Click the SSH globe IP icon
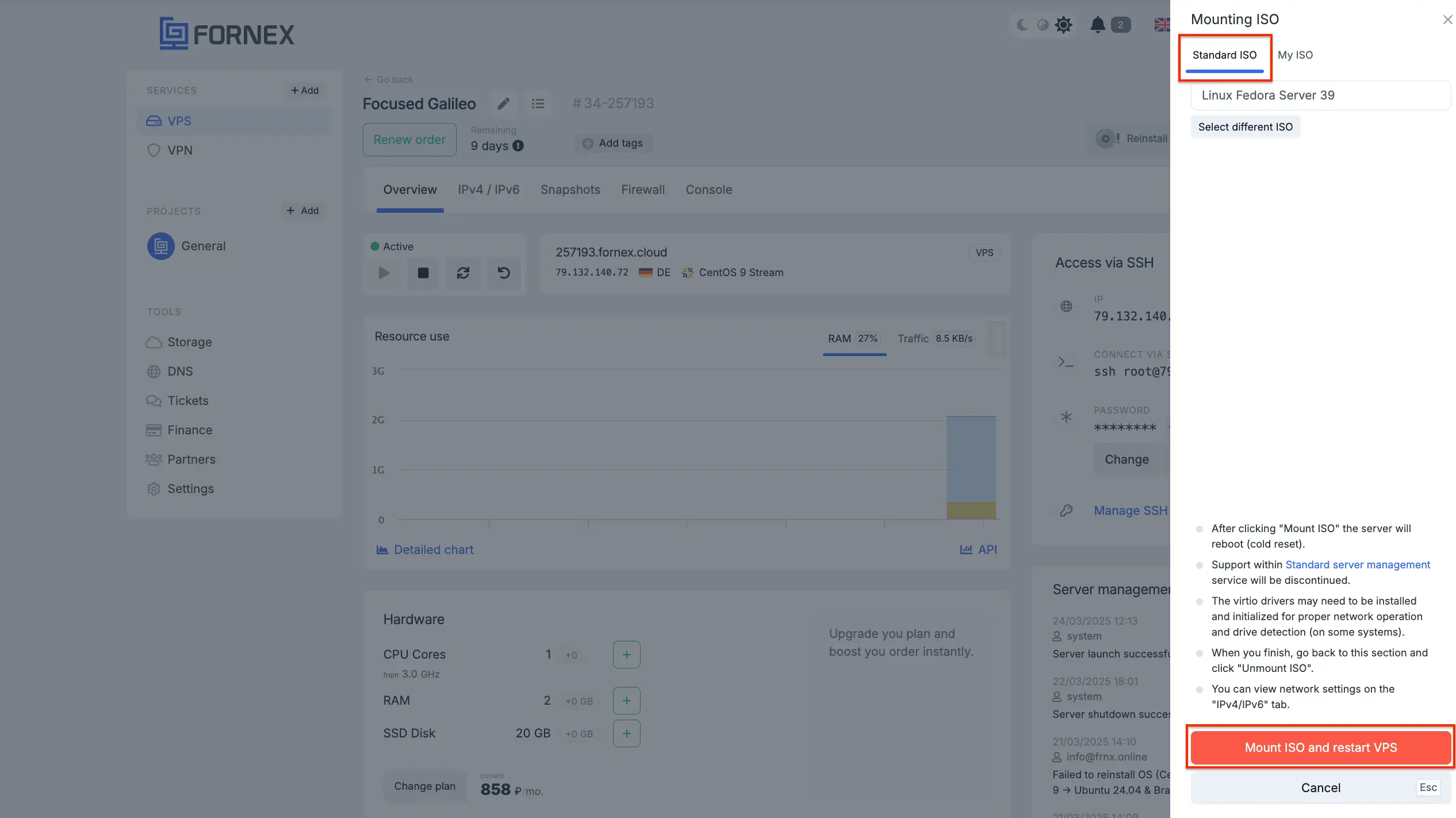The height and width of the screenshot is (818, 1456). pyautogui.click(x=1066, y=307)
